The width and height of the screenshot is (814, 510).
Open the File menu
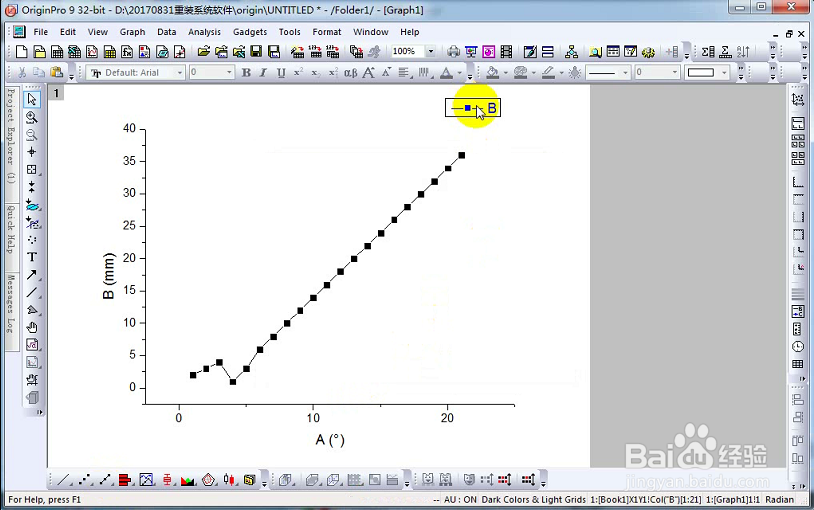pos(40,32)
